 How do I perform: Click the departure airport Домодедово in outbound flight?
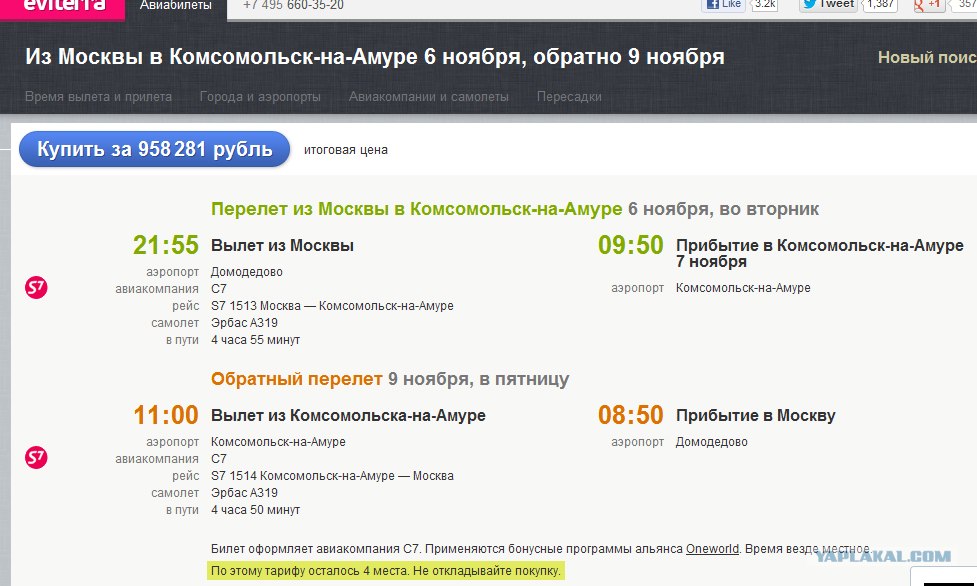click(247, 272)
